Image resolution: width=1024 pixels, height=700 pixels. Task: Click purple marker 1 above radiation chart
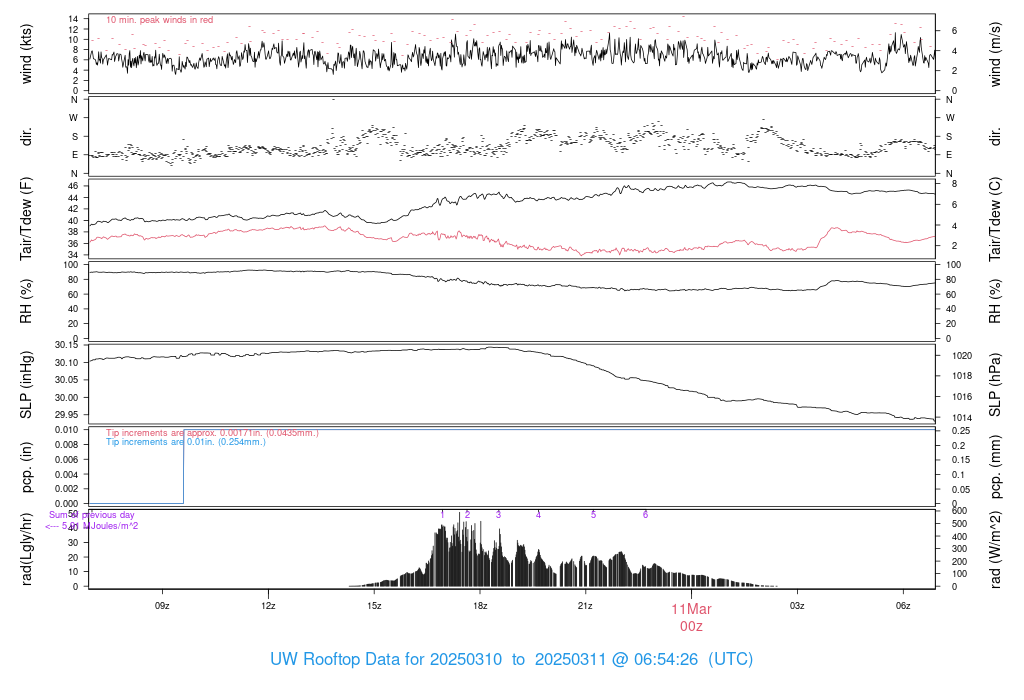[442, 515]
